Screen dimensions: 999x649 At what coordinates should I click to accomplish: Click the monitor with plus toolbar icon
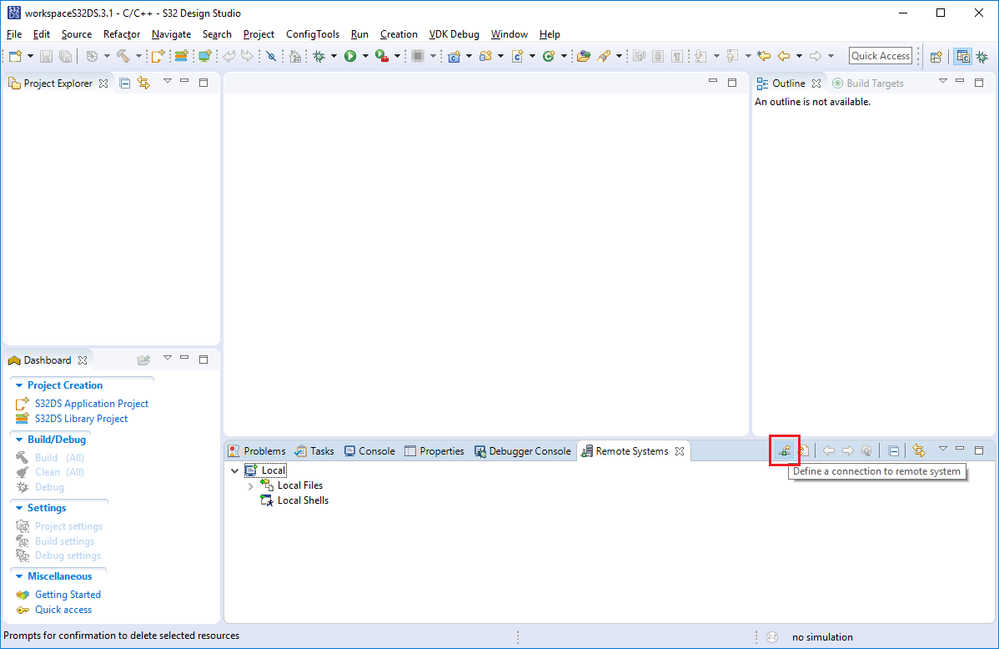[205, 56]
